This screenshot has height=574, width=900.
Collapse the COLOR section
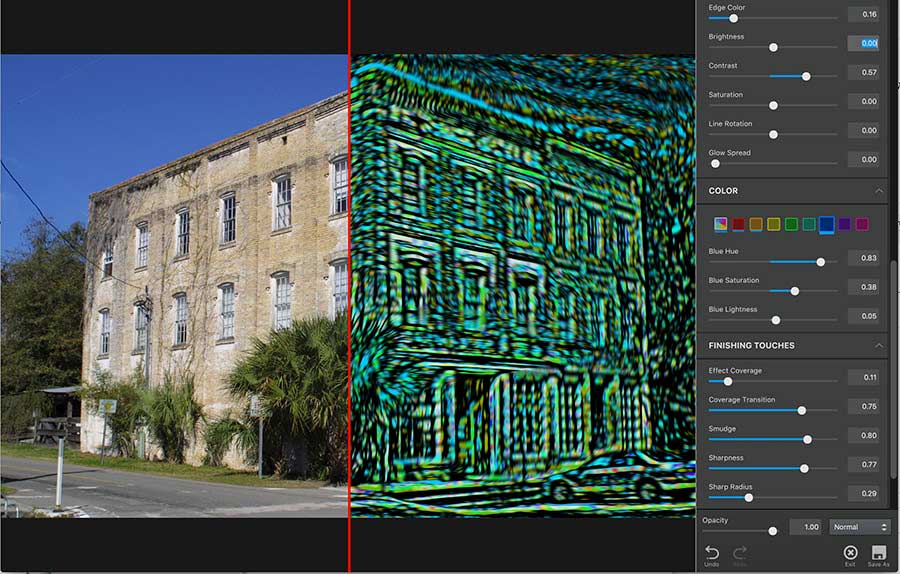click(879, 191)
